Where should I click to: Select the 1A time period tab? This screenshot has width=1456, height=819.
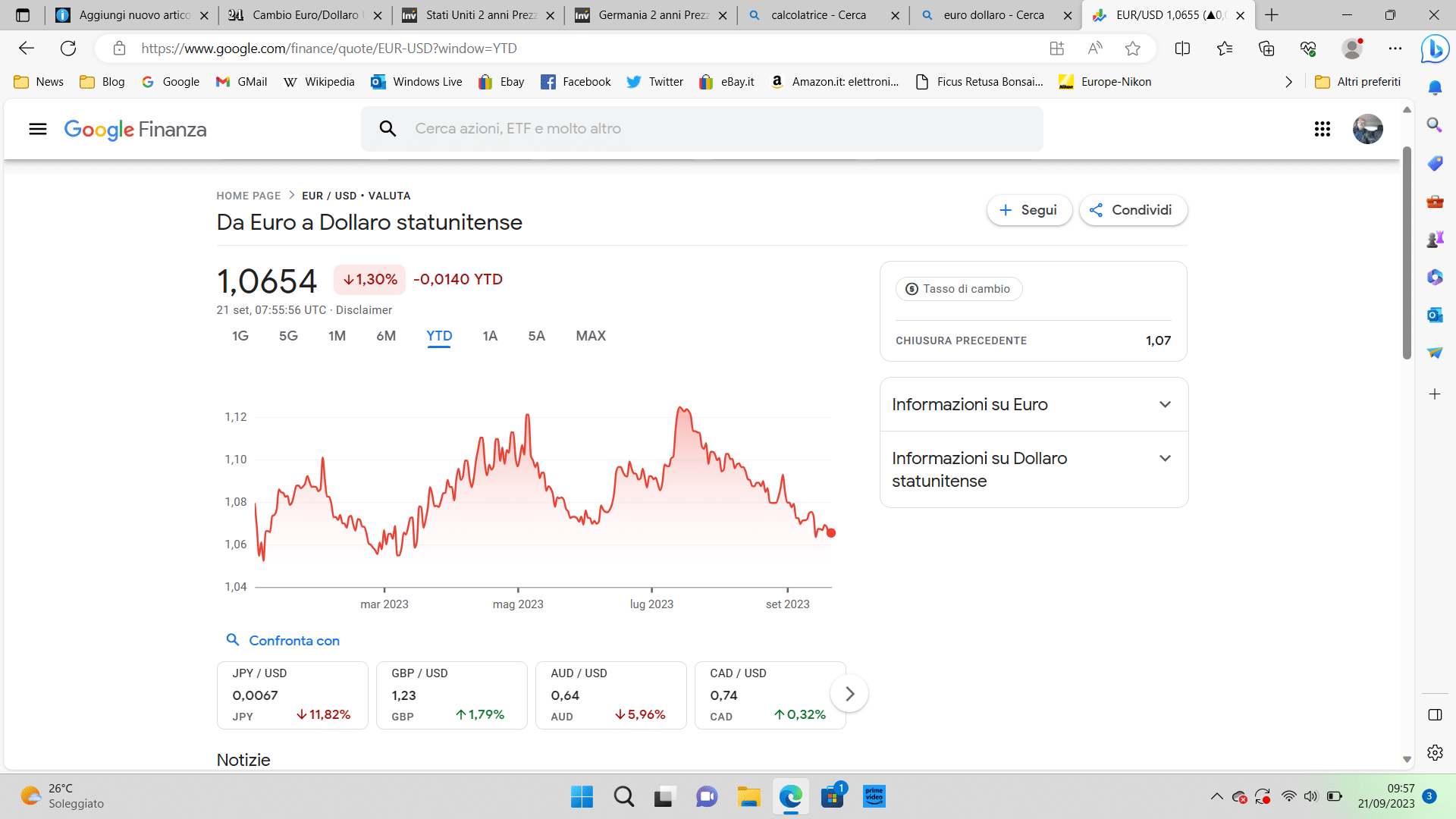490,335
